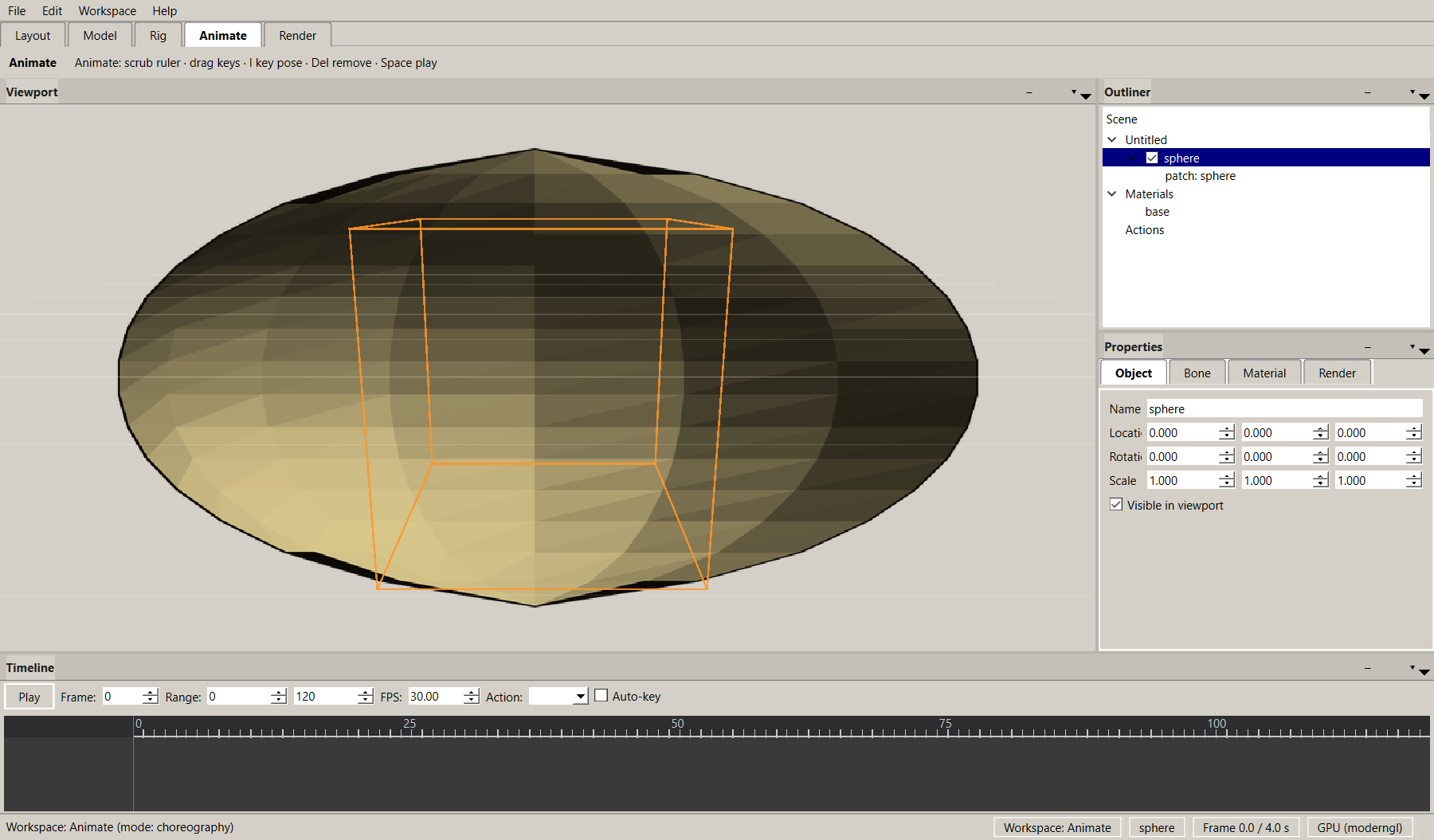This screenshot has height=840, width=1434.
Task: Open the Material properties tab
Action: click(1264, 373)
